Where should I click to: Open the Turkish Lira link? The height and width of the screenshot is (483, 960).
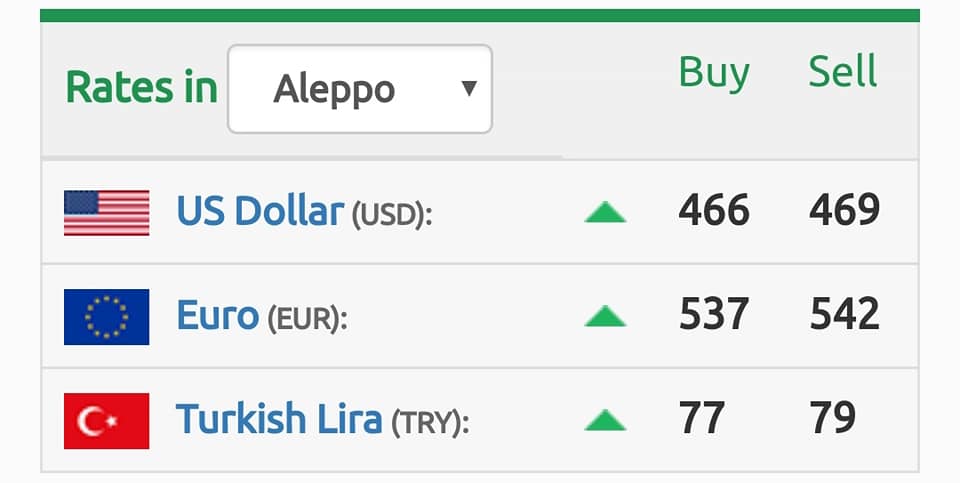coord(279,419)
